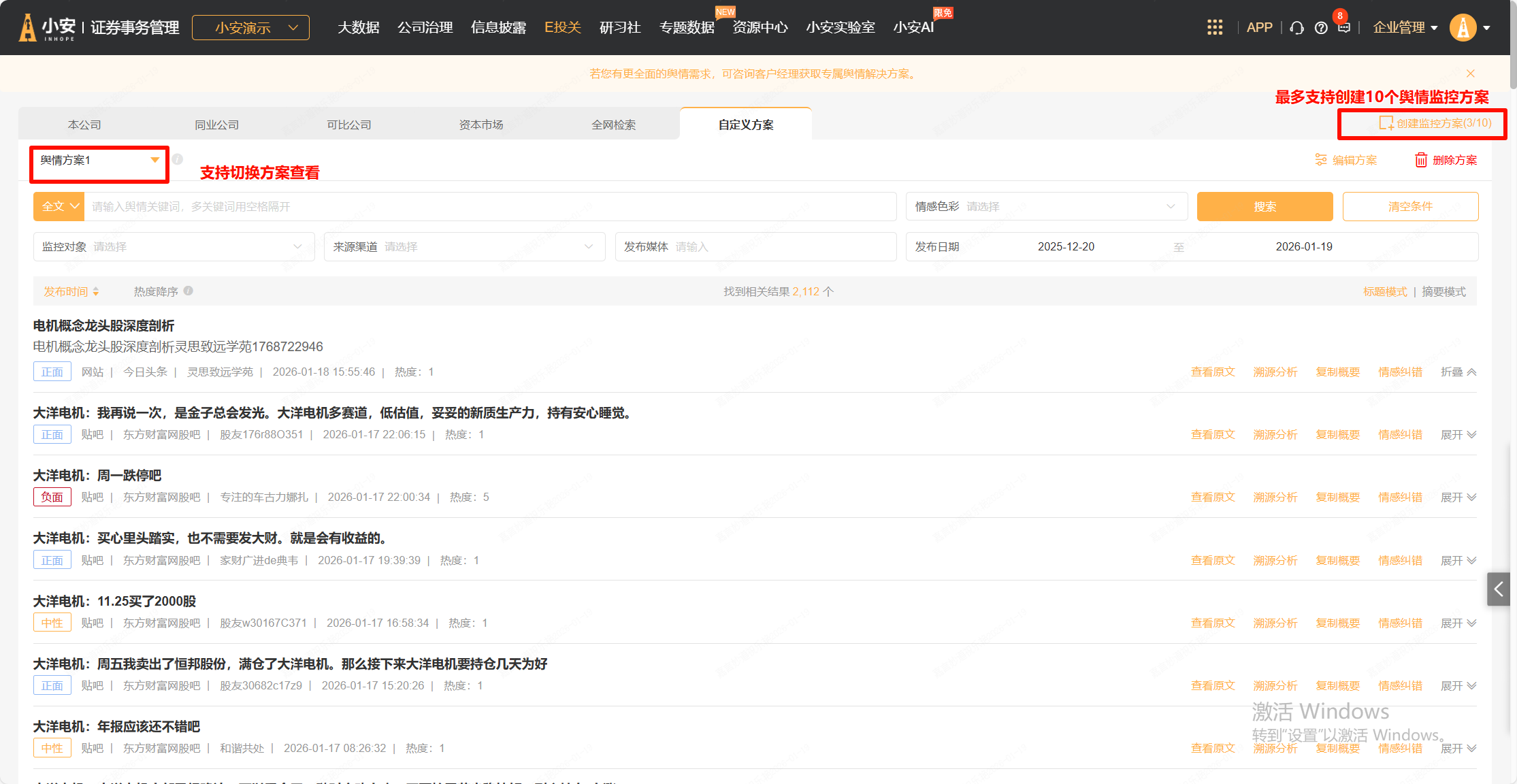
Task: Open the 监控对象 dropdown
Action: coord(174,246)
